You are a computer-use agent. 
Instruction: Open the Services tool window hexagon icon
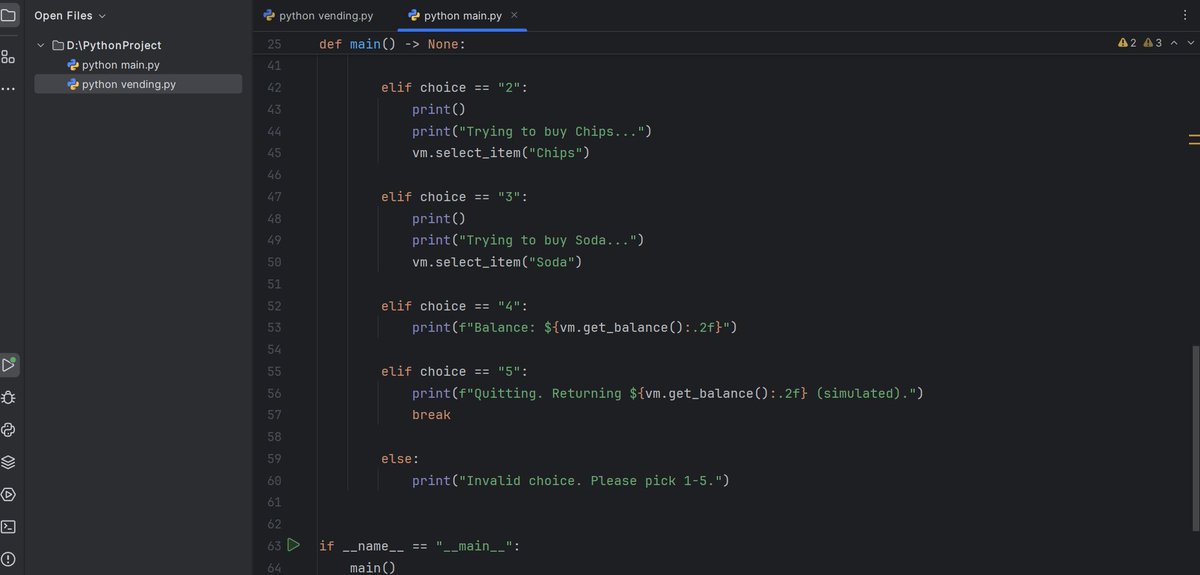point(8,494)
